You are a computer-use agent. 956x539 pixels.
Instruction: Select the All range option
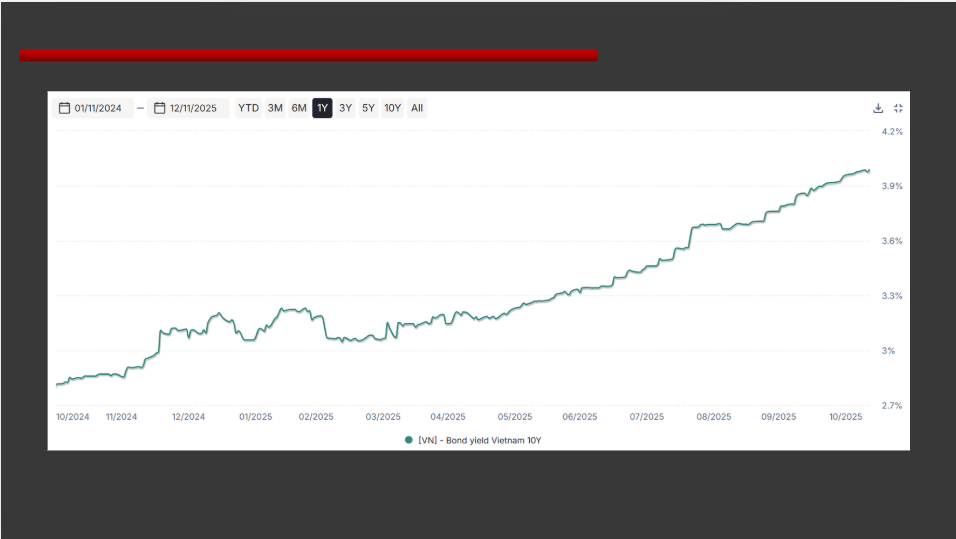417,108
